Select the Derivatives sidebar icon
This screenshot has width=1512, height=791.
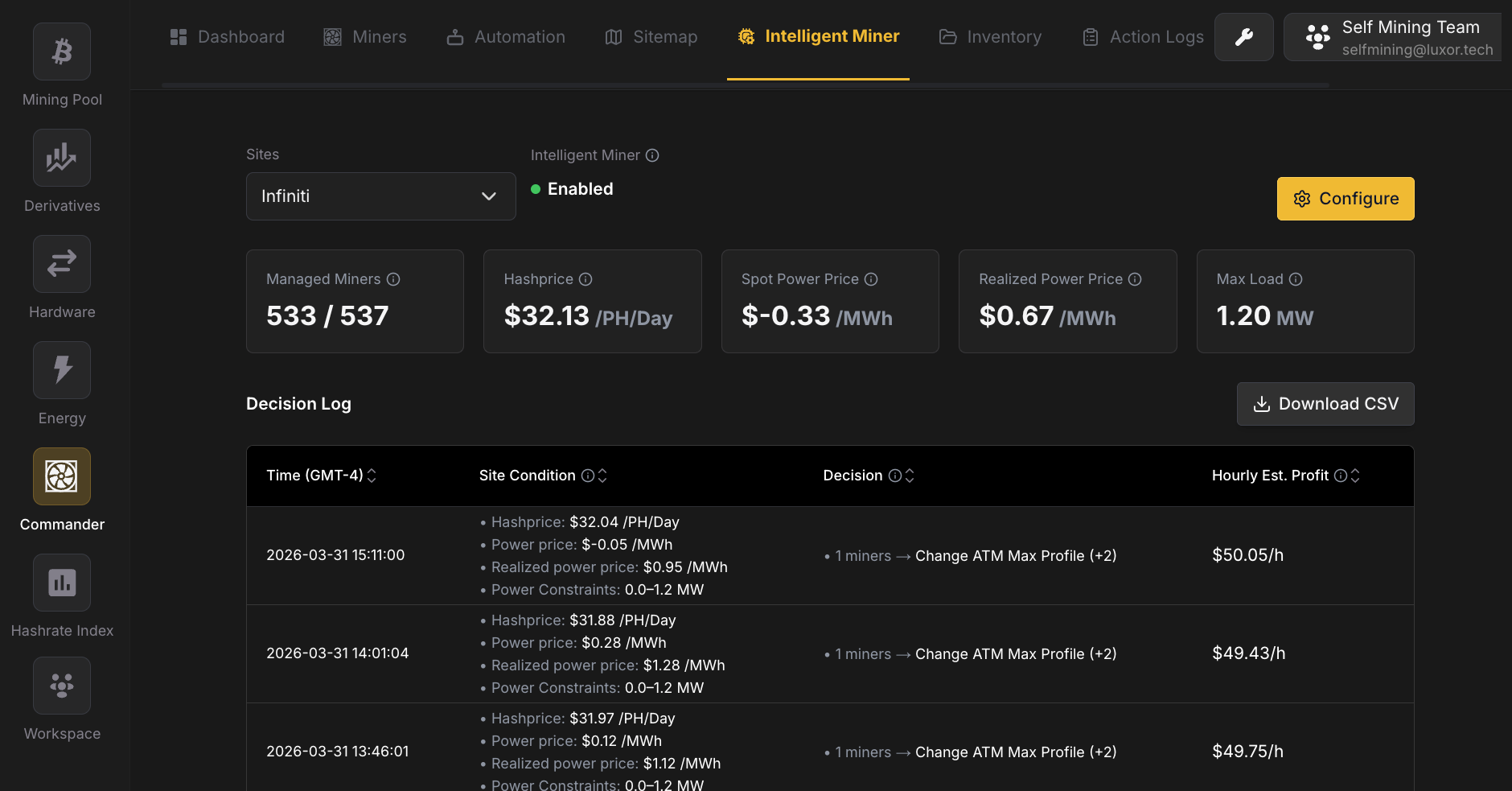(x=61, y=171)
